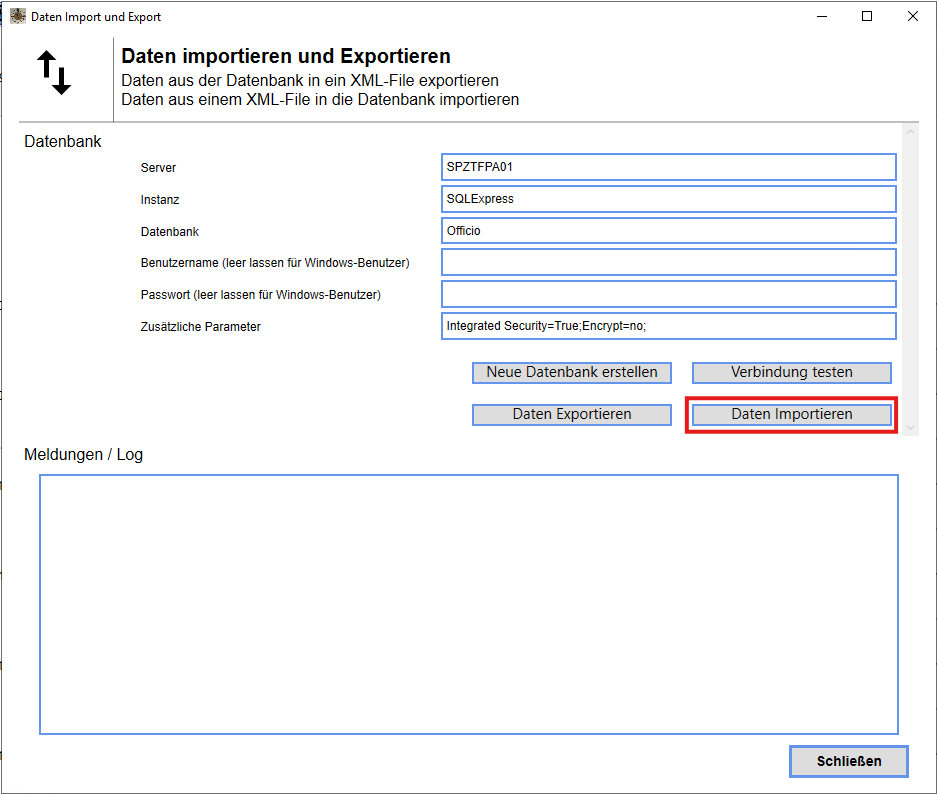Screen dimensions: 937x794
Task: Click into the Server input field
Action: pyautogui.click(x=668, y=167)
